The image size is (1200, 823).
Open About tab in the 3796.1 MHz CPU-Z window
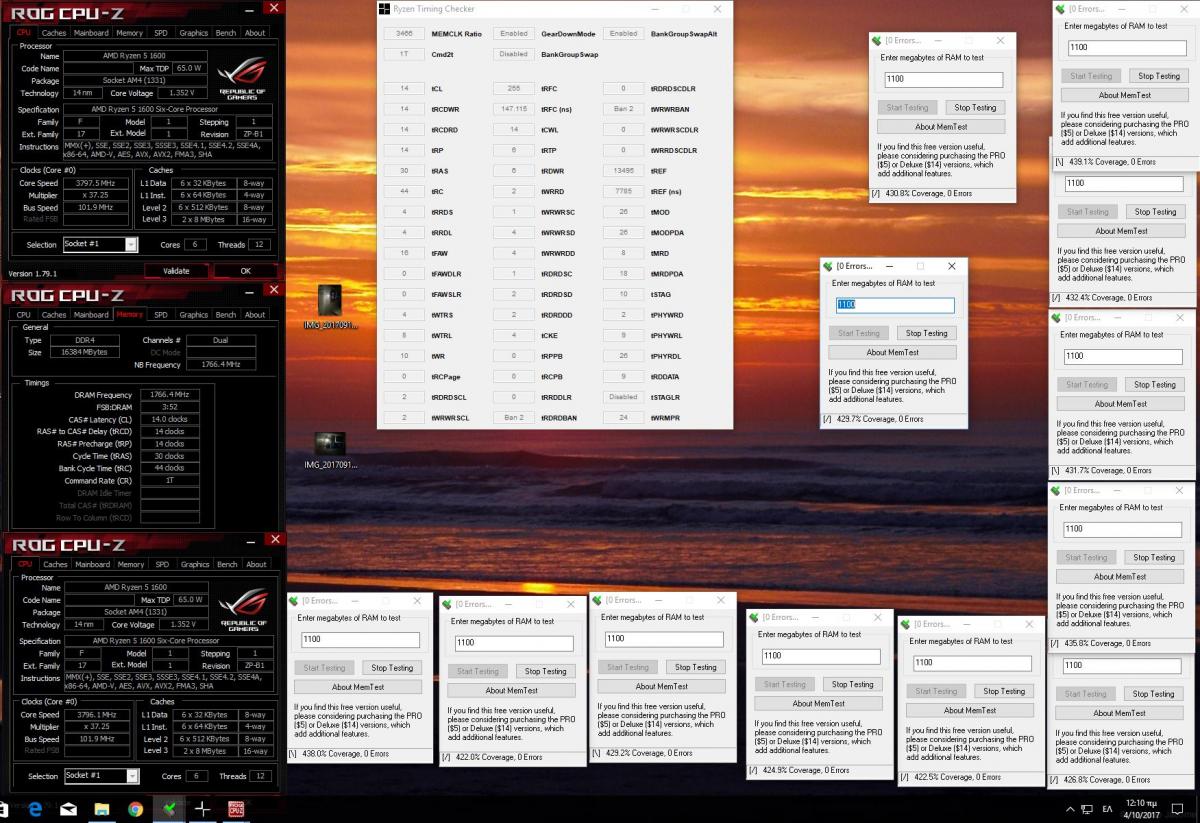[257, 565]
